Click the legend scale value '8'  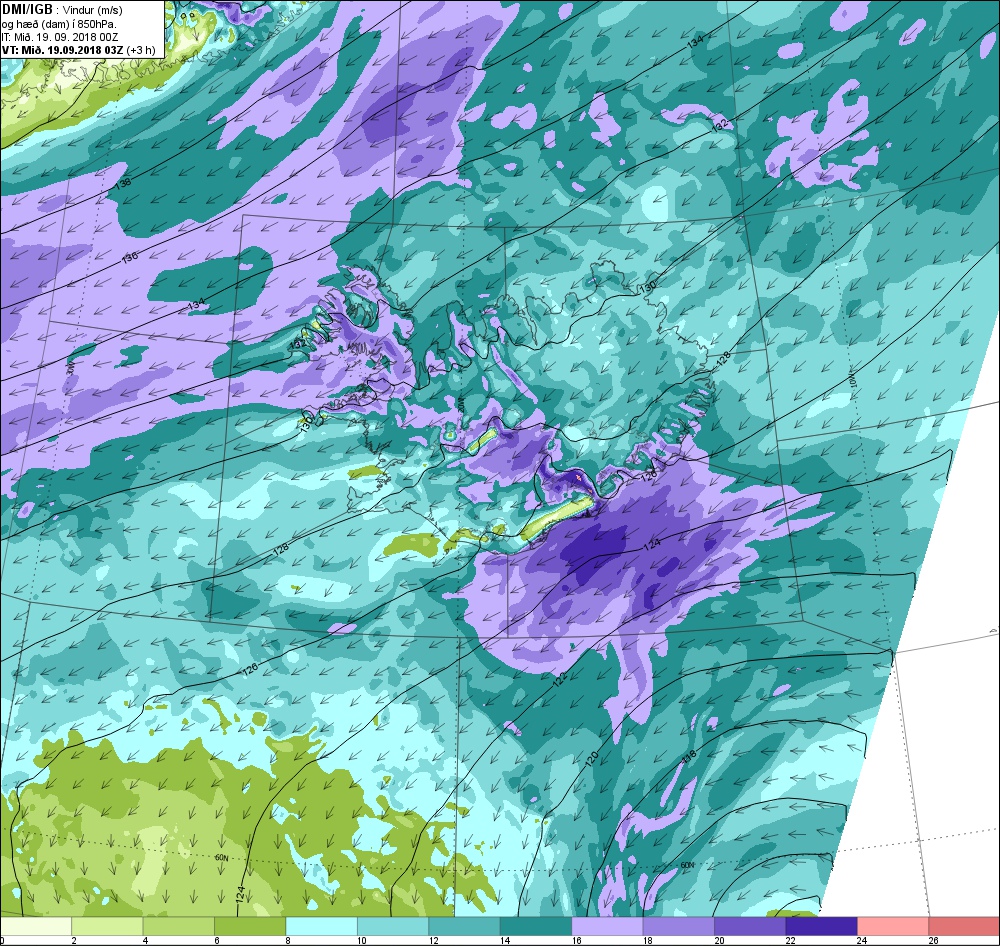pos(289,940)
